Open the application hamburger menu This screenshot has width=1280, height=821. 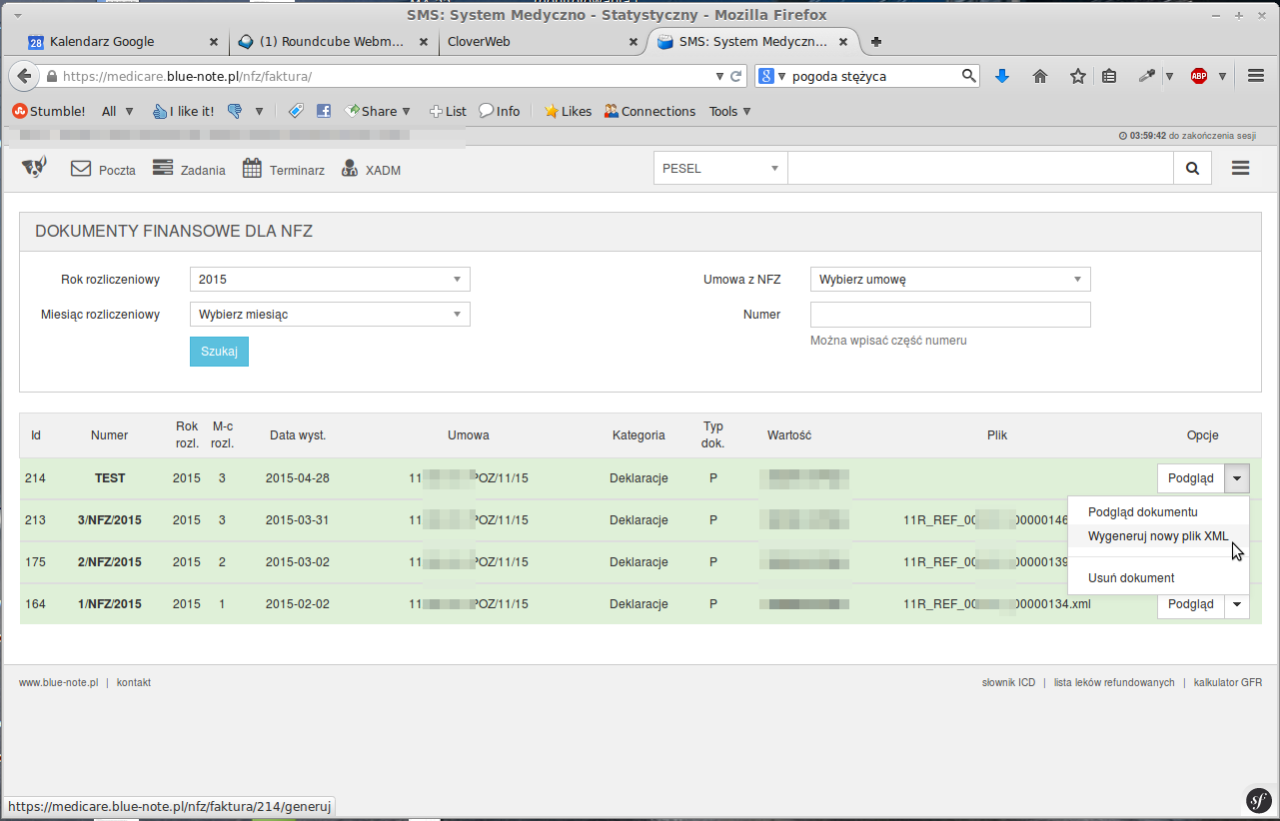pos(1240,169)
